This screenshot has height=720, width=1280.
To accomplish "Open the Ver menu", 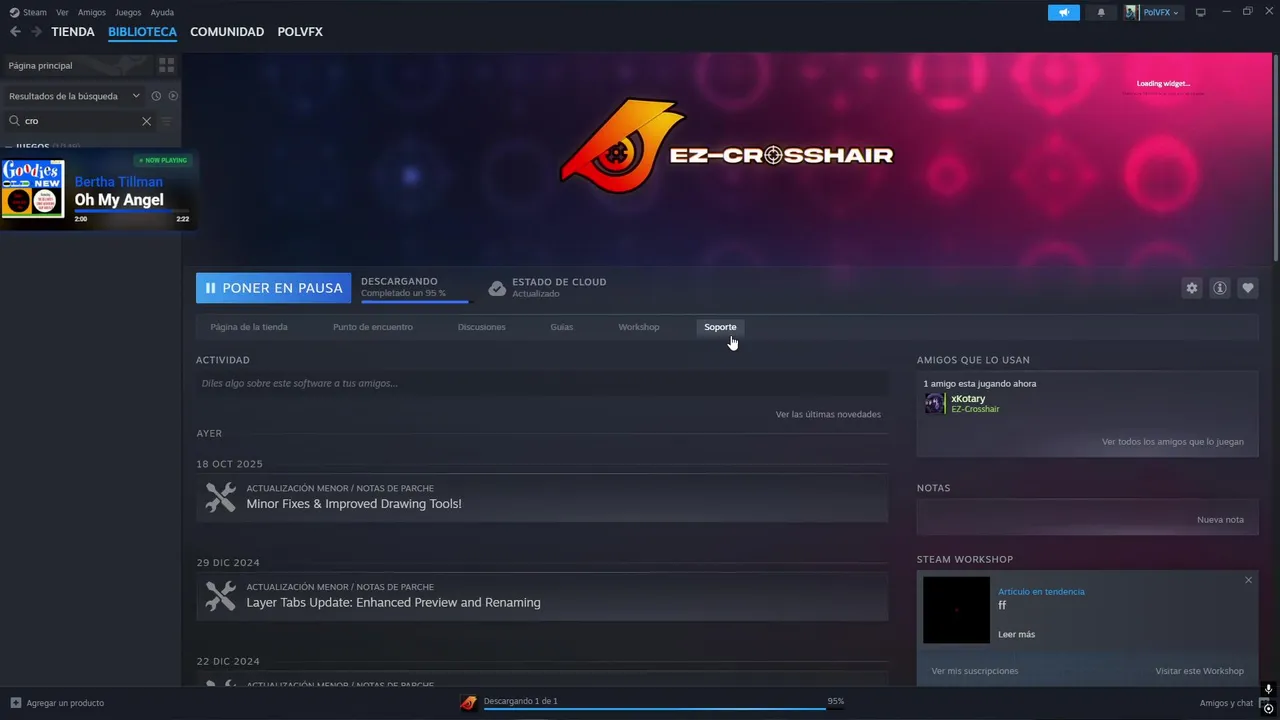I will click(x=62, y=12).
